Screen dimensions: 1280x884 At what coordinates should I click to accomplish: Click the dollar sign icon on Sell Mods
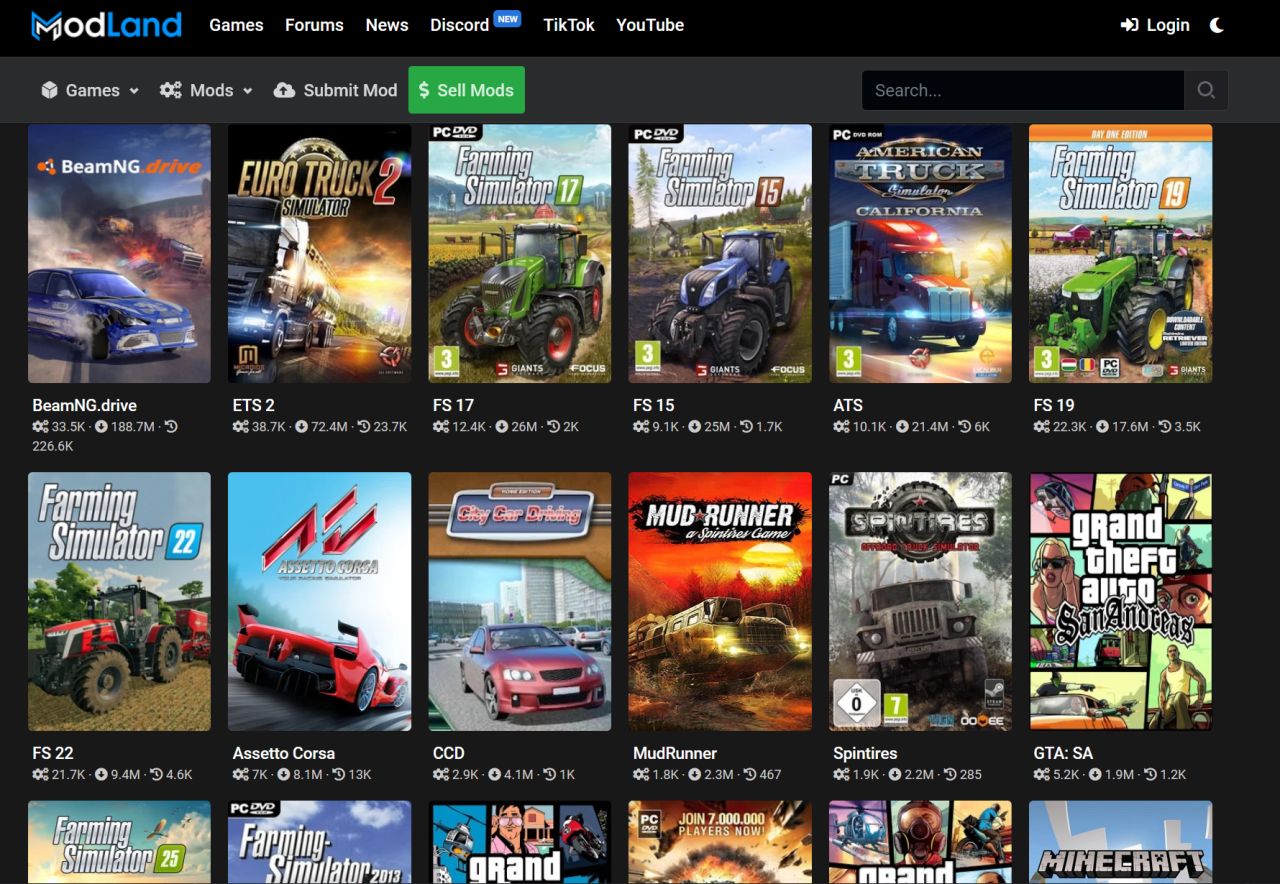424,90
